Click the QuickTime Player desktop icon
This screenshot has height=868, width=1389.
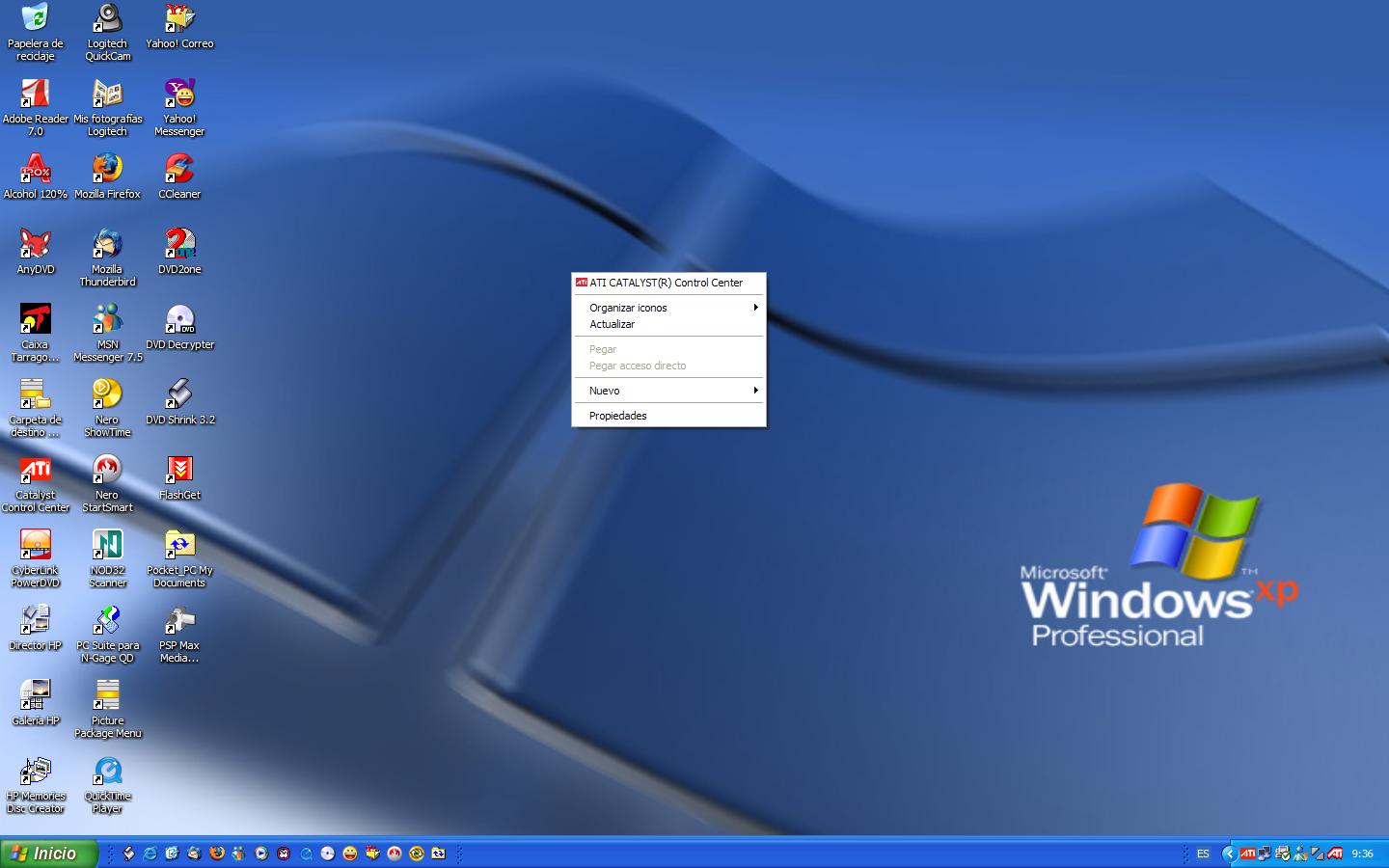(107, 772)
